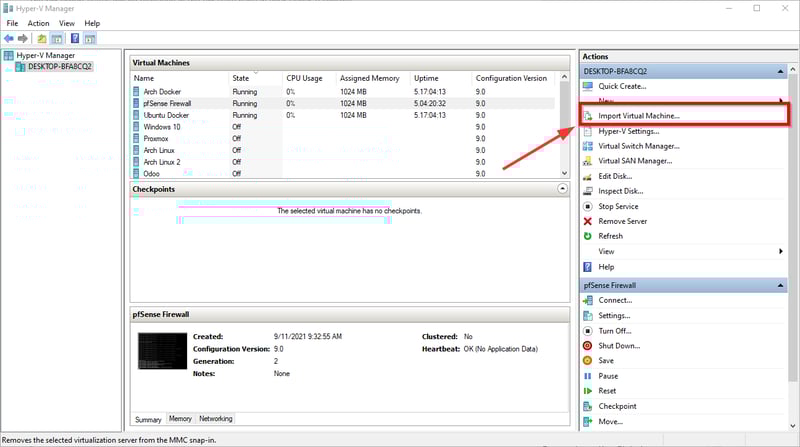The width and height of the screenshot is (800, 447).
Task: Click the Virtual Switch Manager icon
Action: click(588, 146)
